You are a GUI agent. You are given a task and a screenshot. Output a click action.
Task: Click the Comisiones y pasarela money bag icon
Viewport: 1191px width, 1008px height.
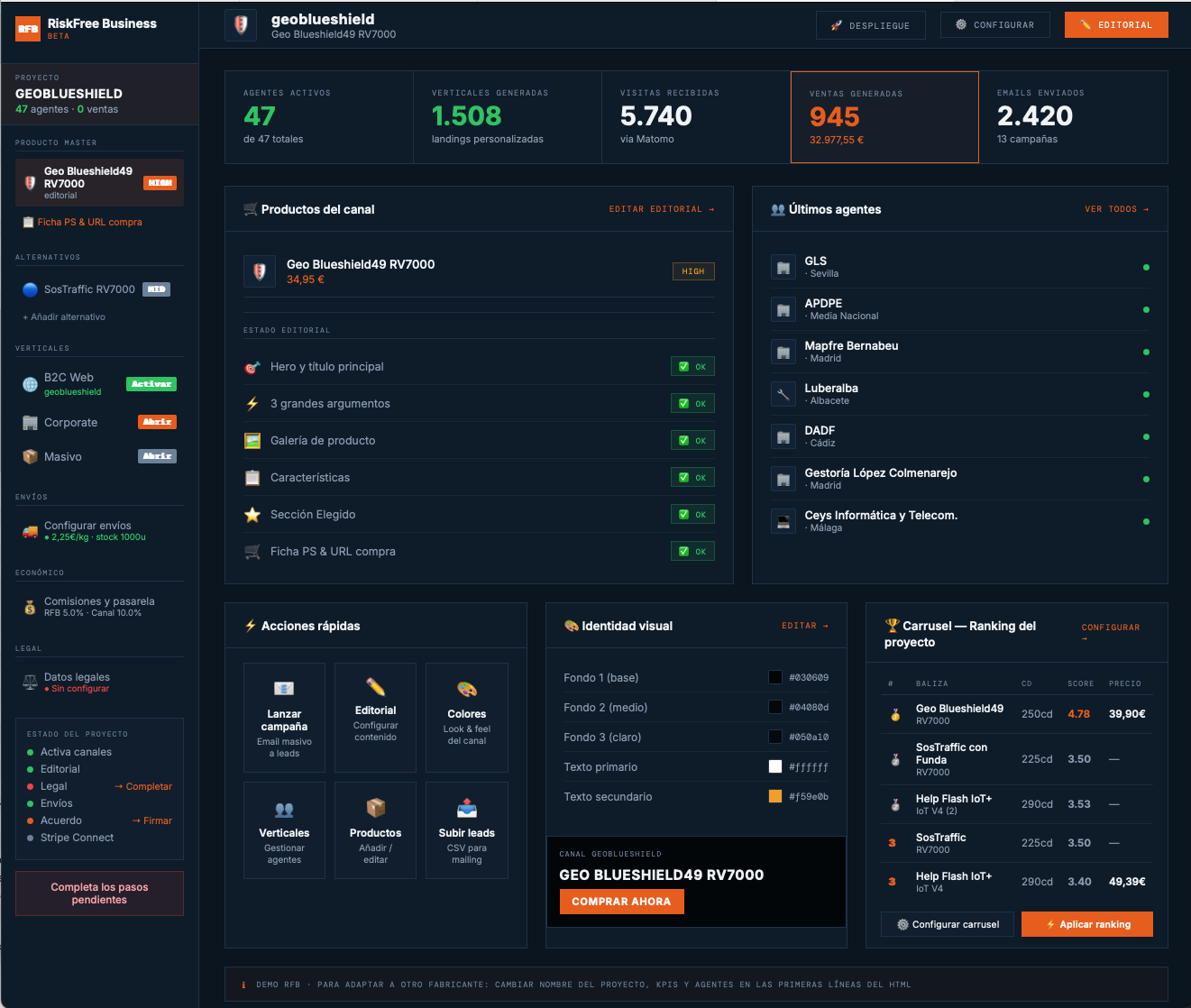pos(30,607)
